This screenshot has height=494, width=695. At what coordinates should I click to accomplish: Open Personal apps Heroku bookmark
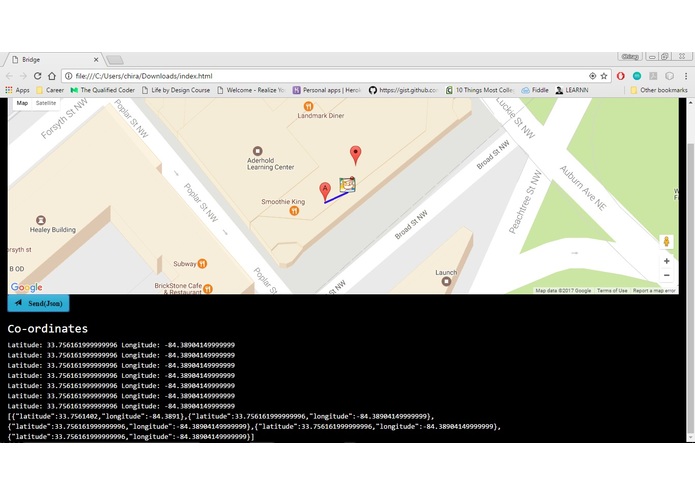(x=327, y=90)
